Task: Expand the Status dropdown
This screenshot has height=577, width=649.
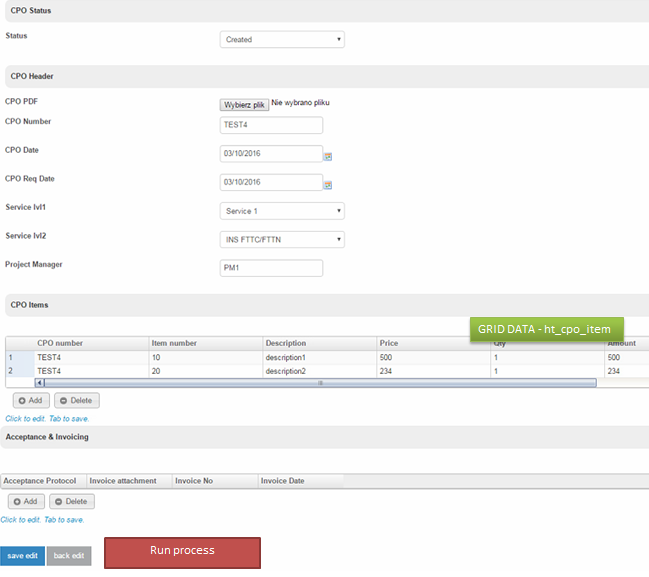Action: 282,40
